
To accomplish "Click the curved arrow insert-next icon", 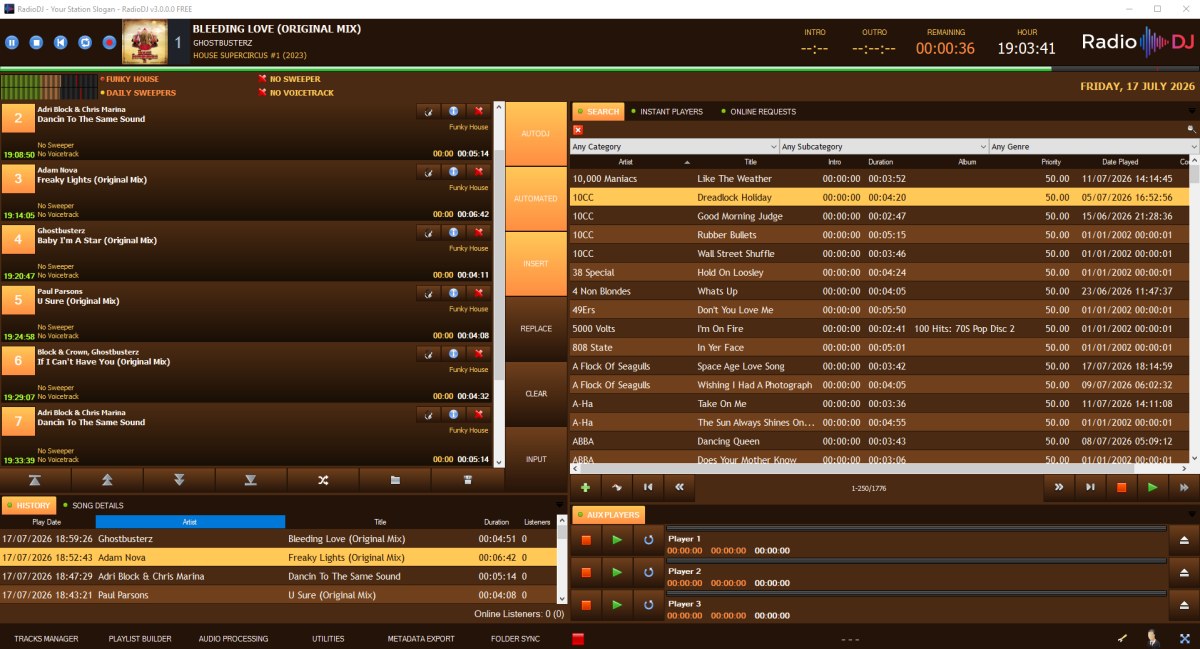I will pos(617,487).
